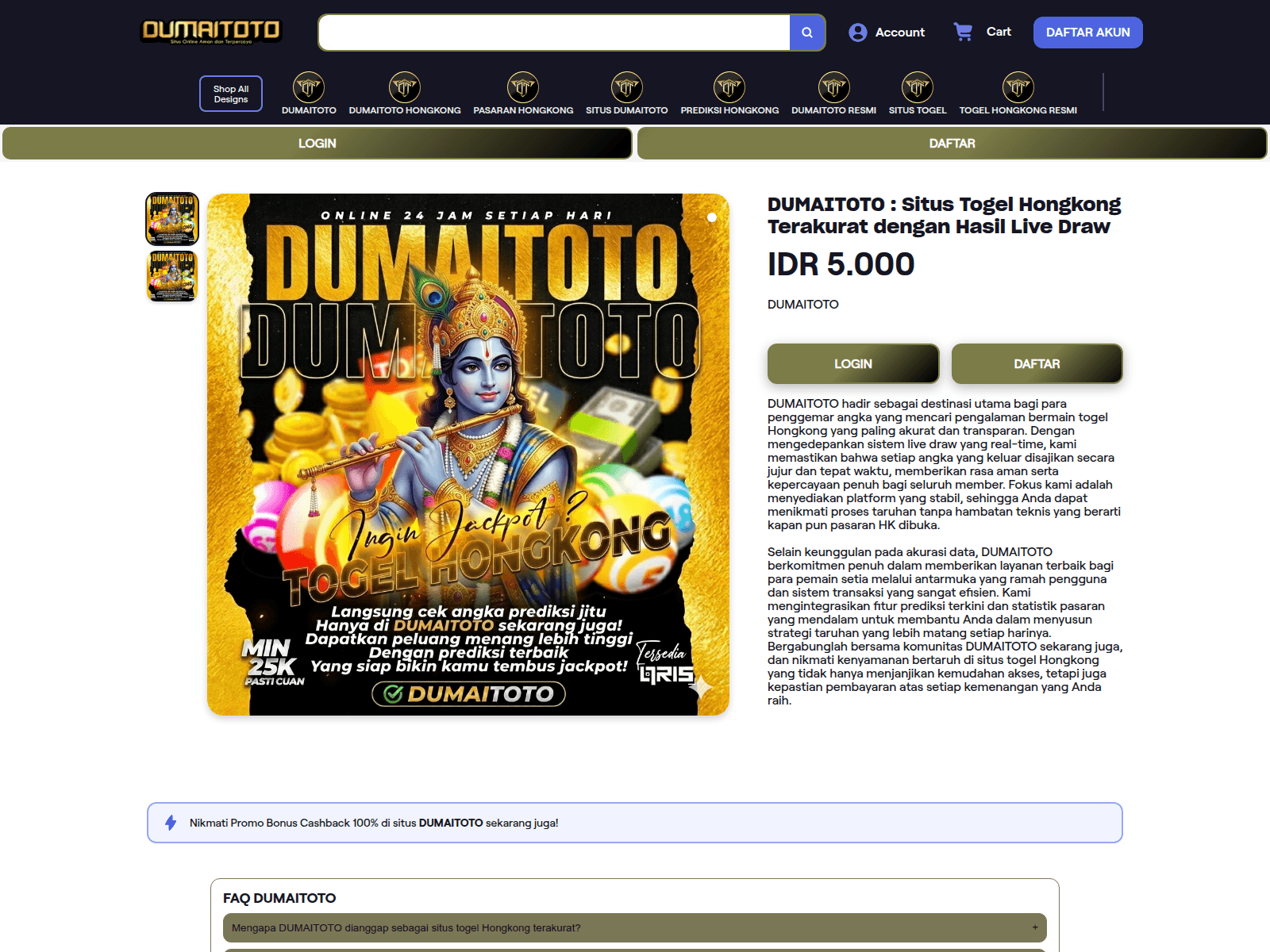Click LOGIN button beside product description
Screen dimensions: 1270x952
[853, 364]
